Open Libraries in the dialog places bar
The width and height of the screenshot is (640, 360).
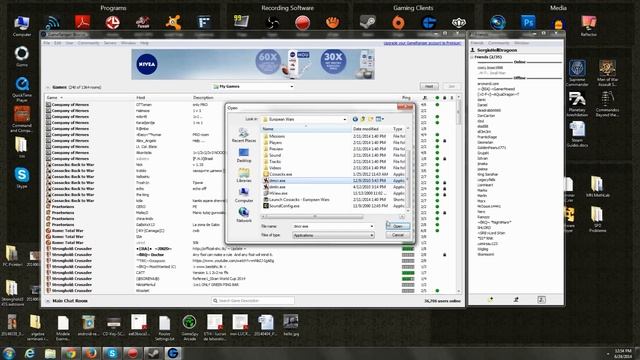pos(244,176)
